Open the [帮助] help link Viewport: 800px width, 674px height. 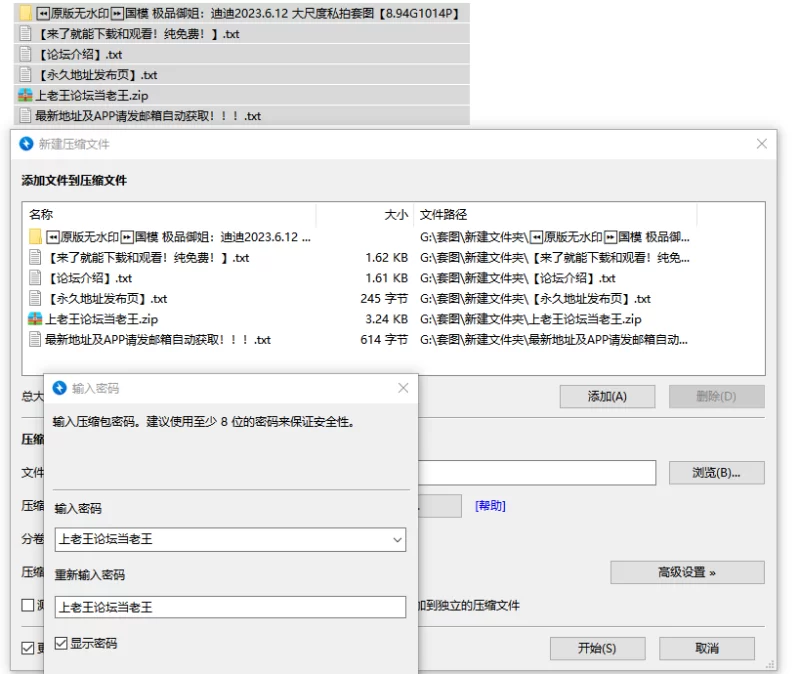click(490, 506)
